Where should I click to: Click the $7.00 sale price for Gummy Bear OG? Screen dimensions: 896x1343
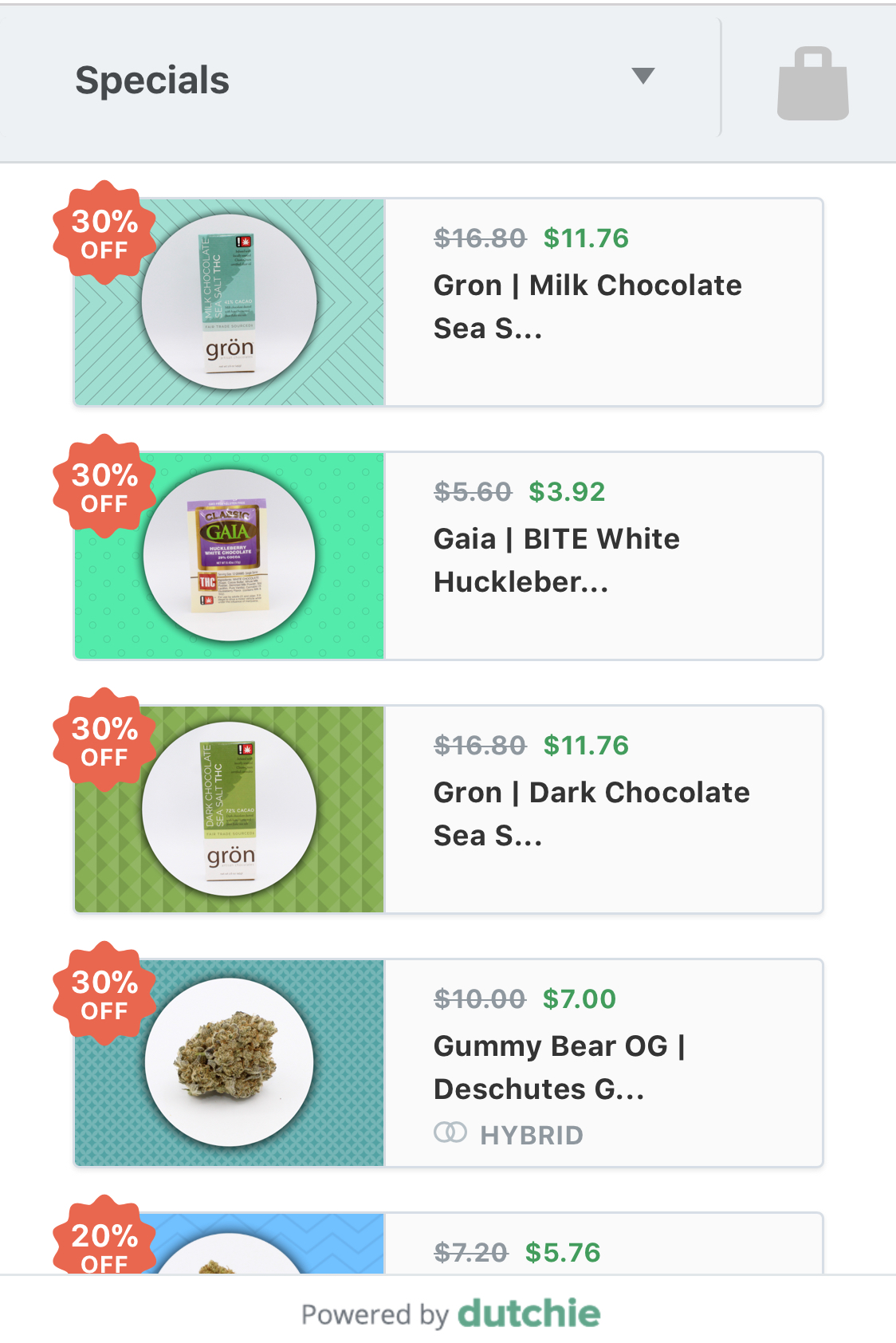tap(580, 998)
